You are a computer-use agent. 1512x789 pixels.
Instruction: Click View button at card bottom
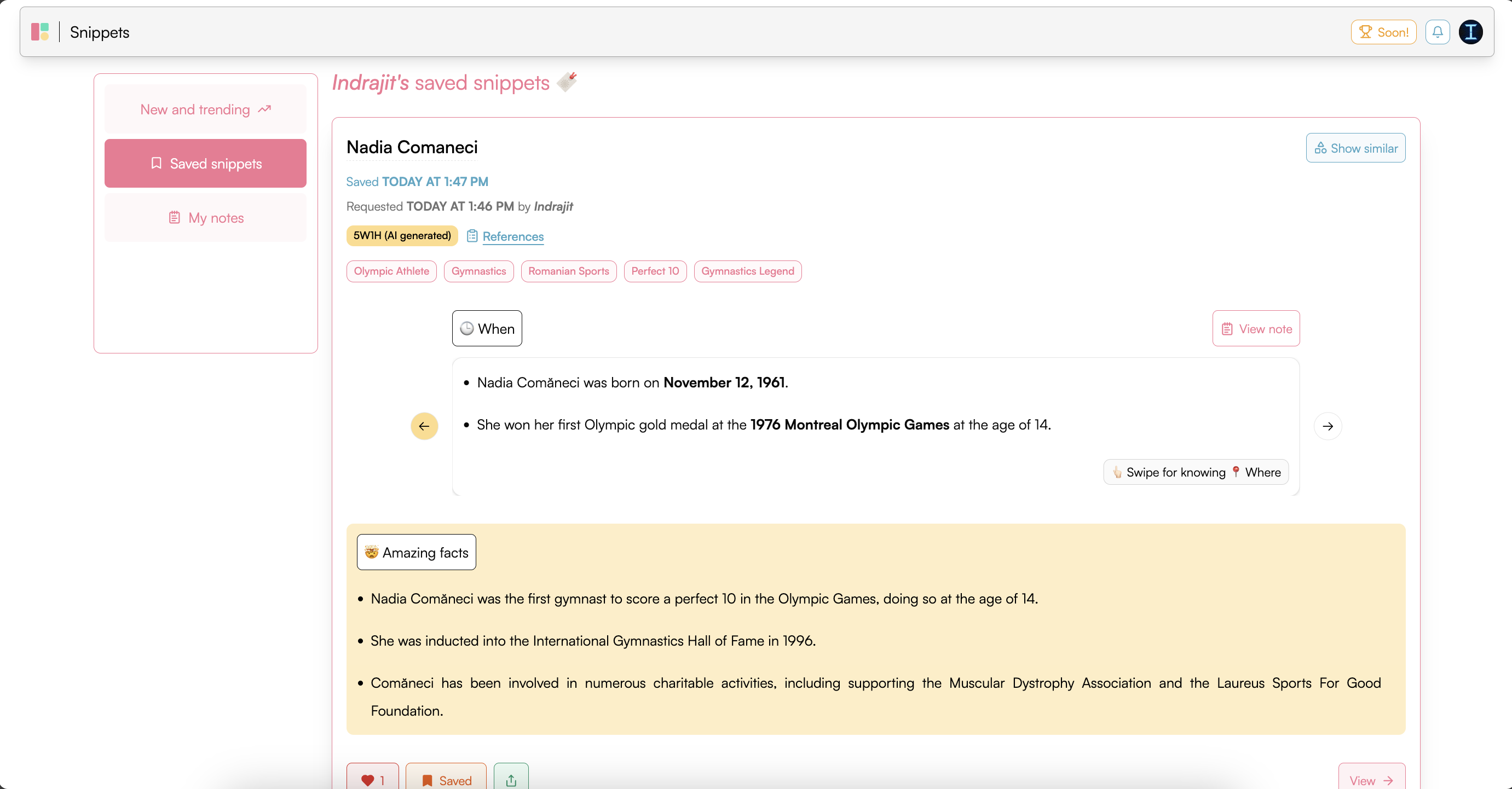pyautogui.click(x=1371, y=780)
